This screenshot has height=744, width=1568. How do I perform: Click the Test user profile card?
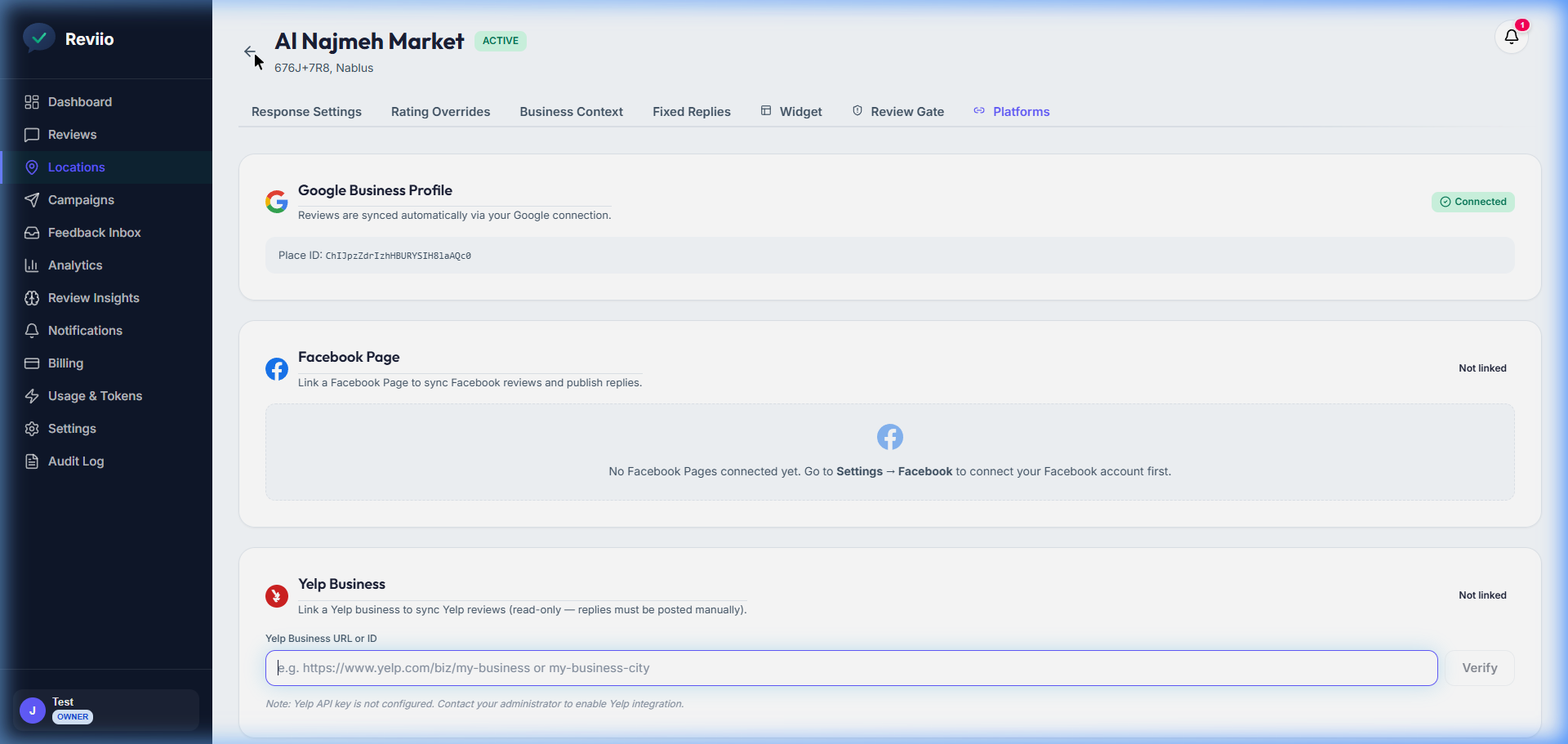click(106, 710)
